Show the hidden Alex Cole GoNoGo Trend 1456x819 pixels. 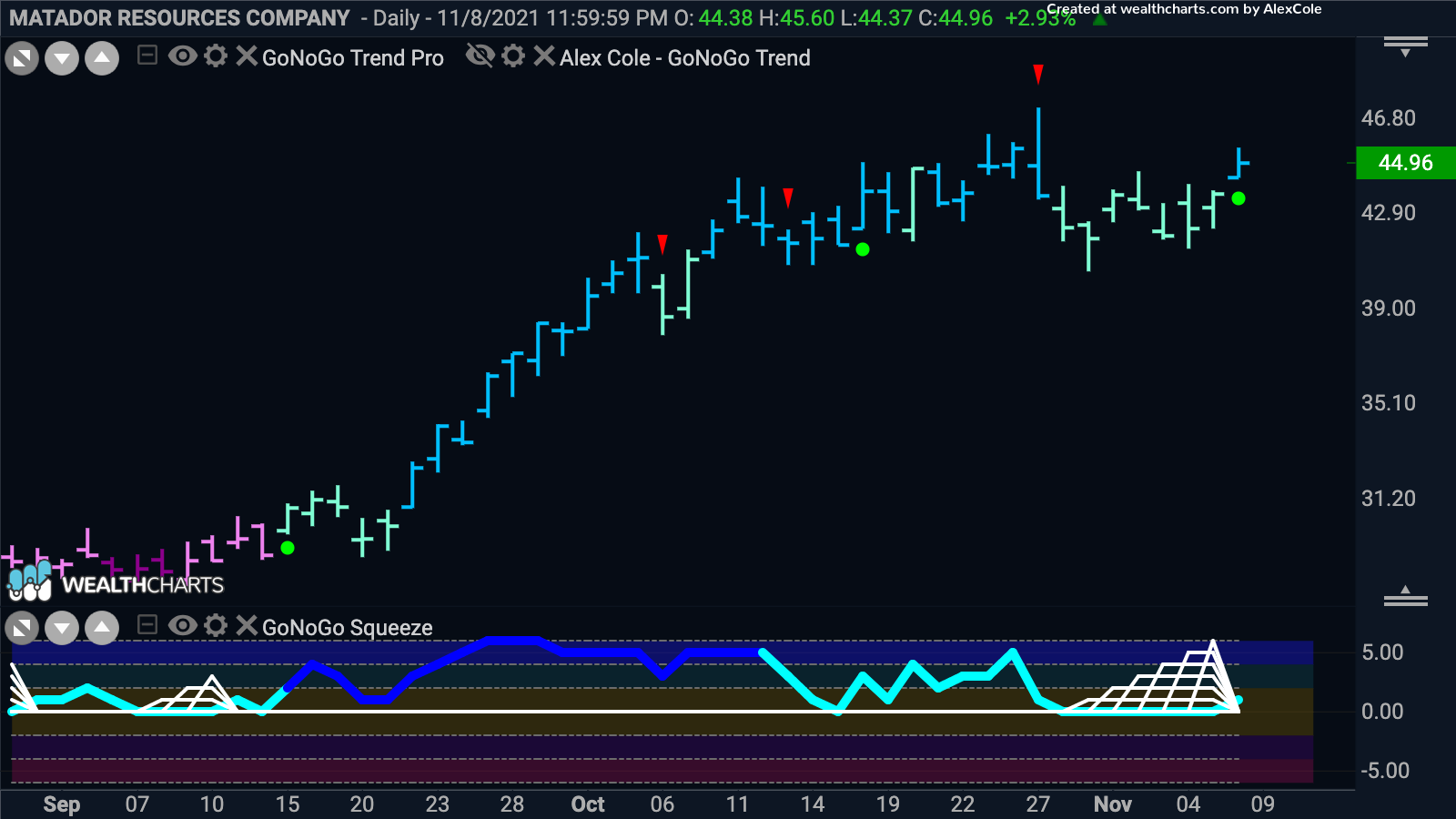[x=480, y=56]
